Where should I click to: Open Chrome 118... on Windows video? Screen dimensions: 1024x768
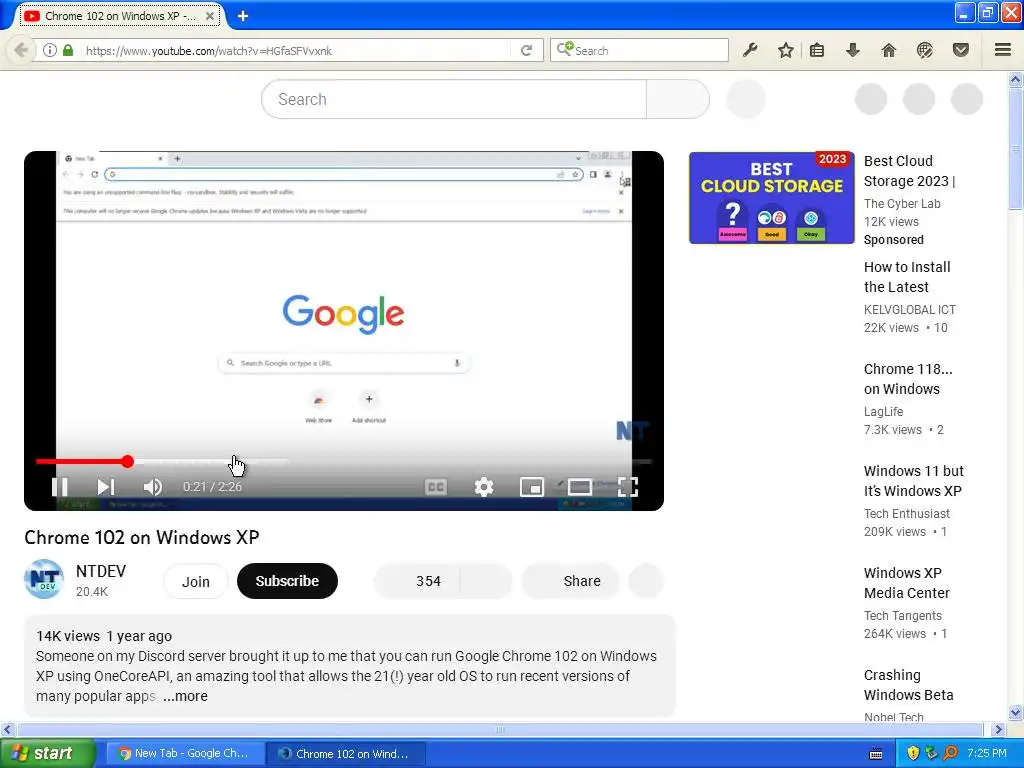coord(908,379)
